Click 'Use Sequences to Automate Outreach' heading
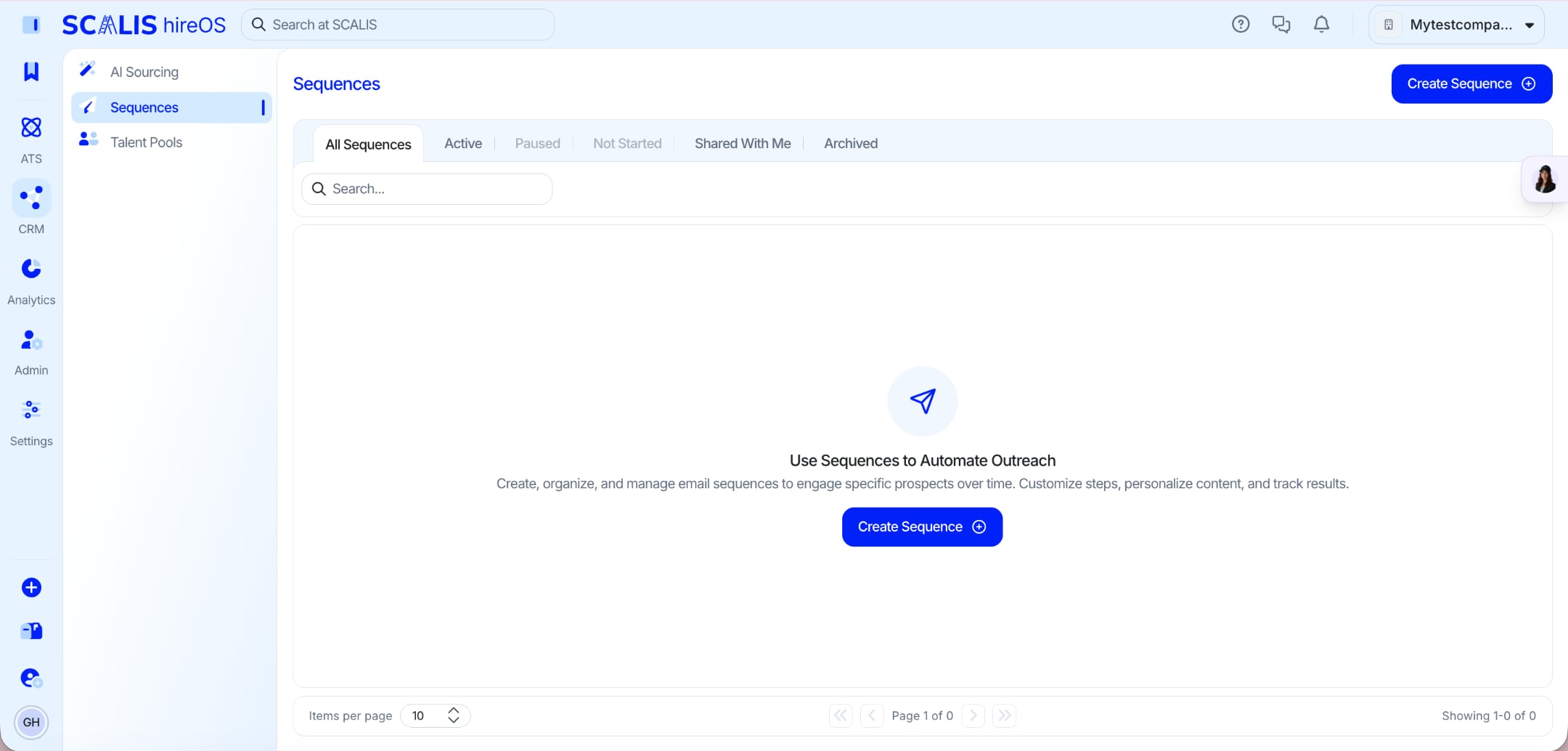The image size is (1568, 751). [922, 460]
